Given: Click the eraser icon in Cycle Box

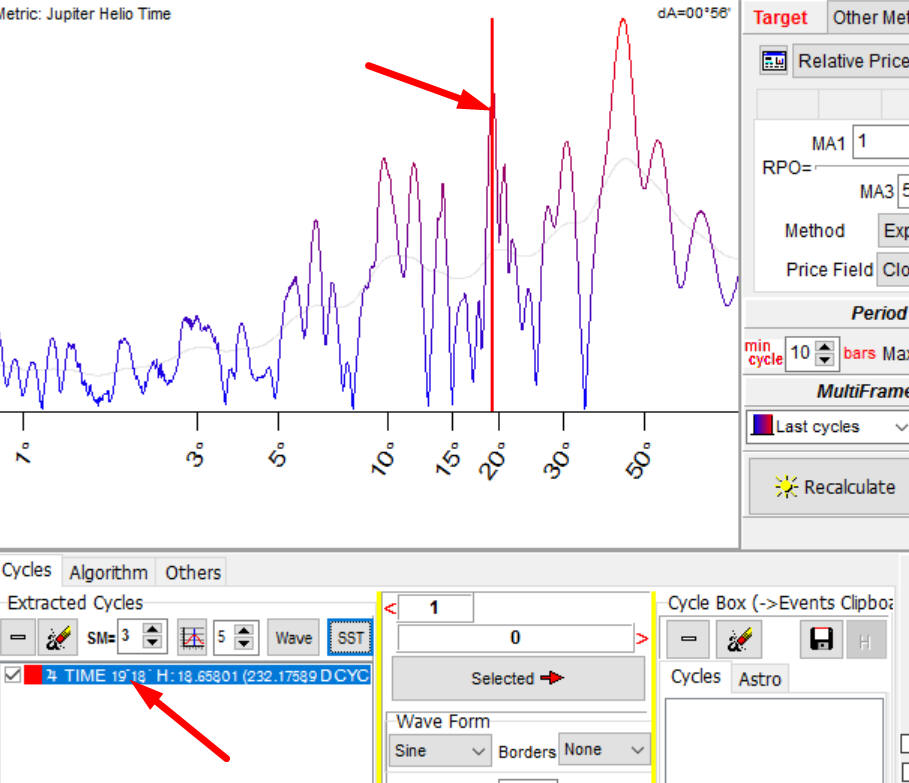Looking at the screenshot, I should [x=740, y=640].
